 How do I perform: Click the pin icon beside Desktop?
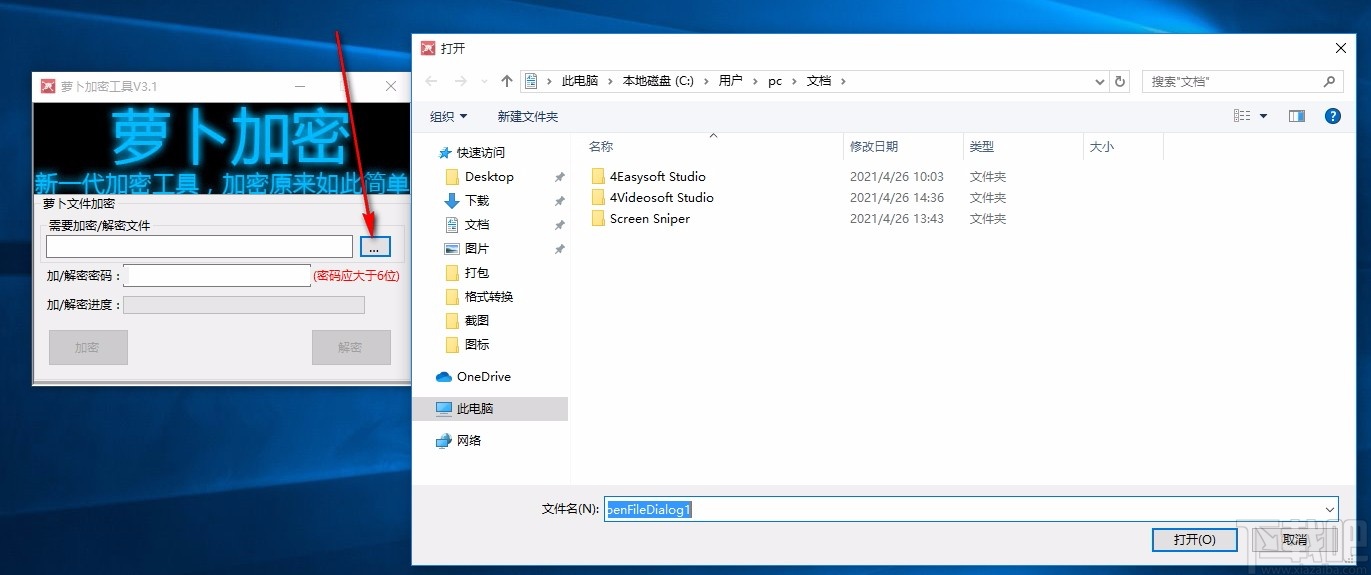559,176
